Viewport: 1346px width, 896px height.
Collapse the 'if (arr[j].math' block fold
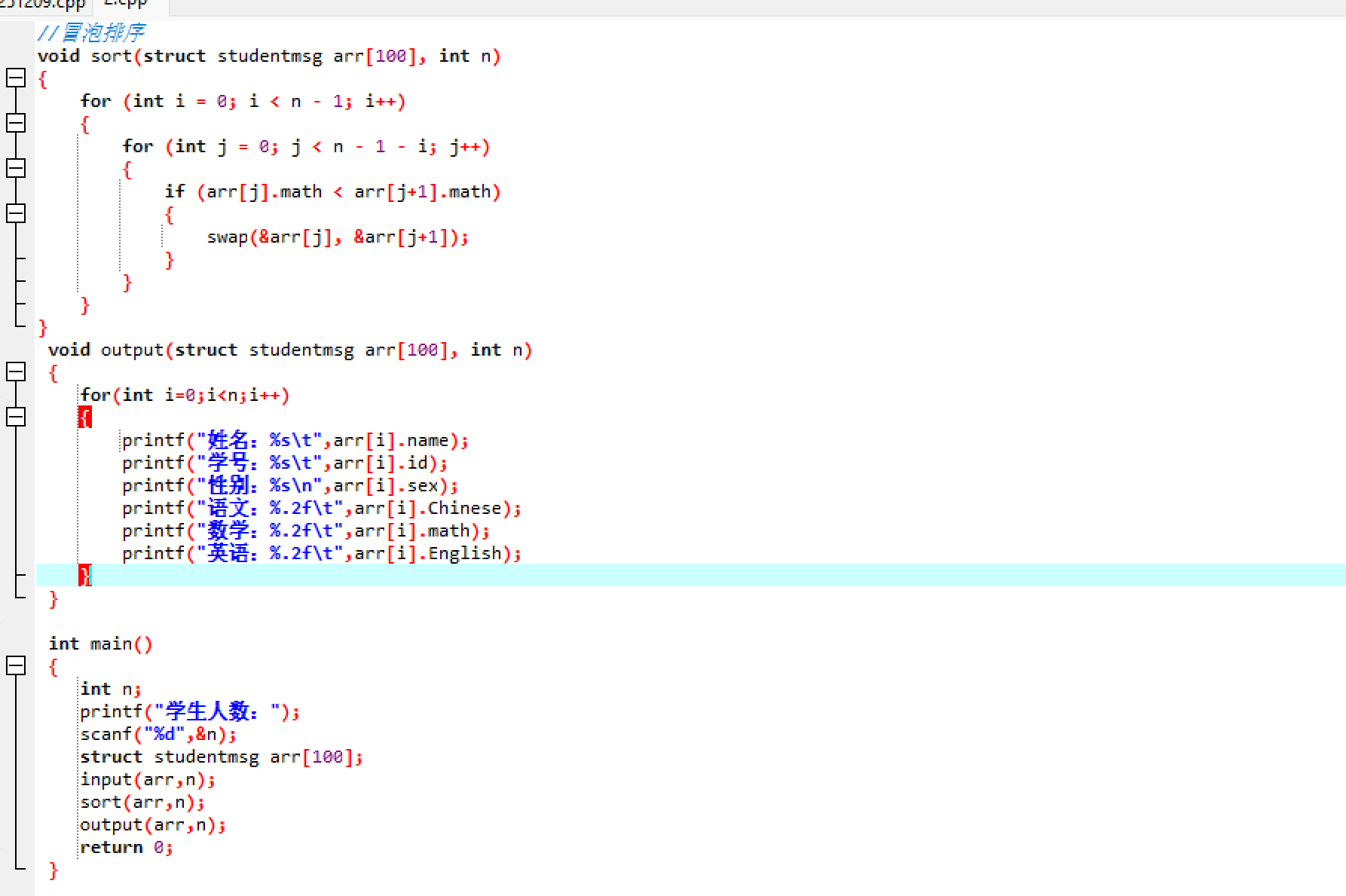[x=16, y=214]
